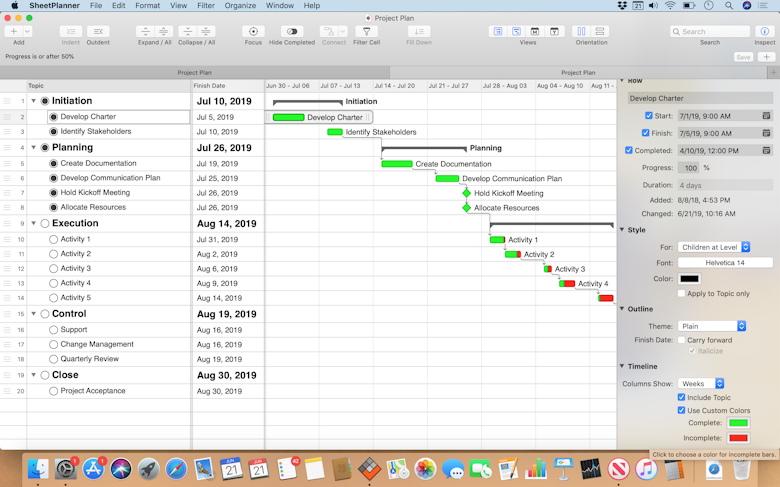Open the Format menu
Screen dimensions: 780x487
tap(148, 5)
